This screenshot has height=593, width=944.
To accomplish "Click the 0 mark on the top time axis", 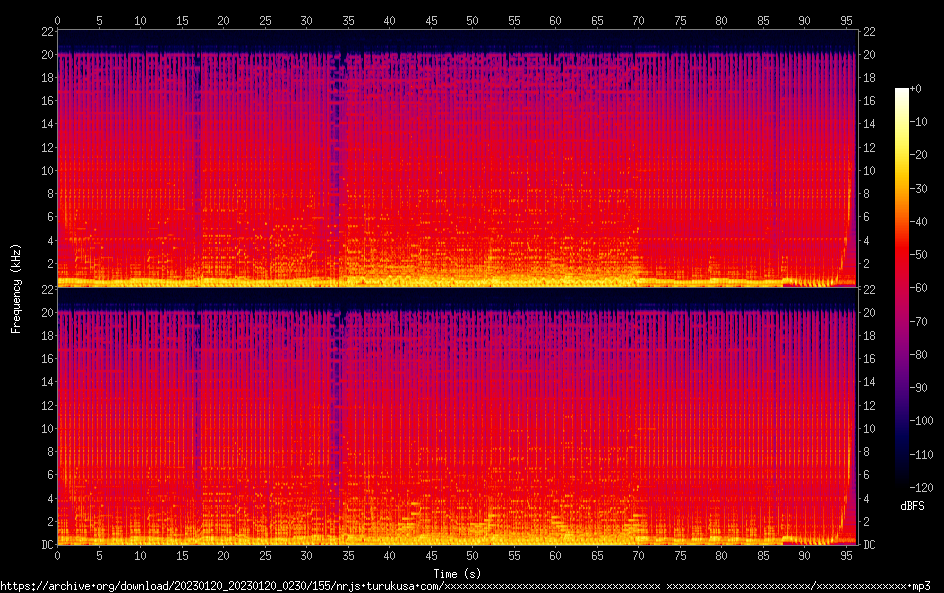I will 57,20.
